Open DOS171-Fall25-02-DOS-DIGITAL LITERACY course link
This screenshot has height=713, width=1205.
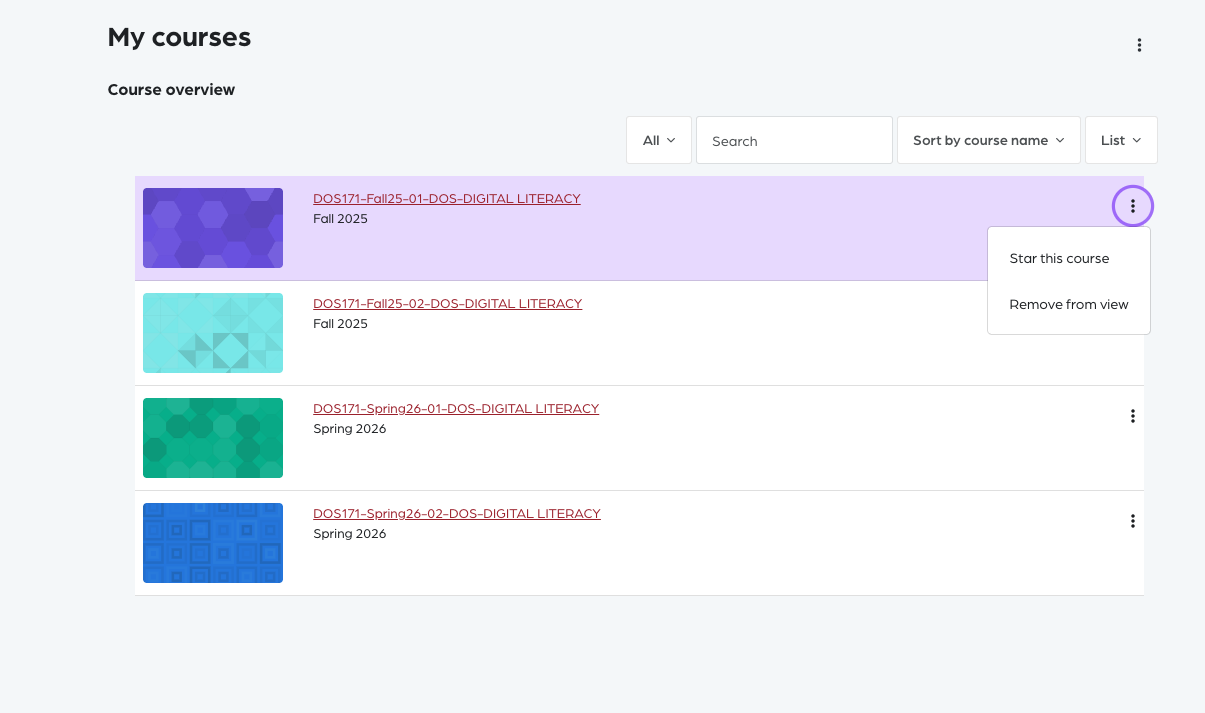[447, 304]
